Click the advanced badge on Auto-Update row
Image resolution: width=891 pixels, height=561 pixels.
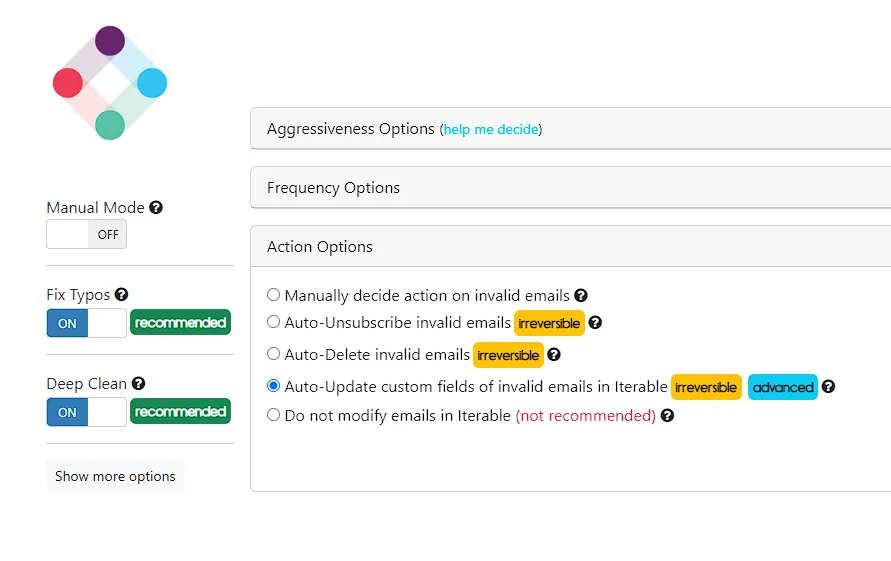(782, 387)
